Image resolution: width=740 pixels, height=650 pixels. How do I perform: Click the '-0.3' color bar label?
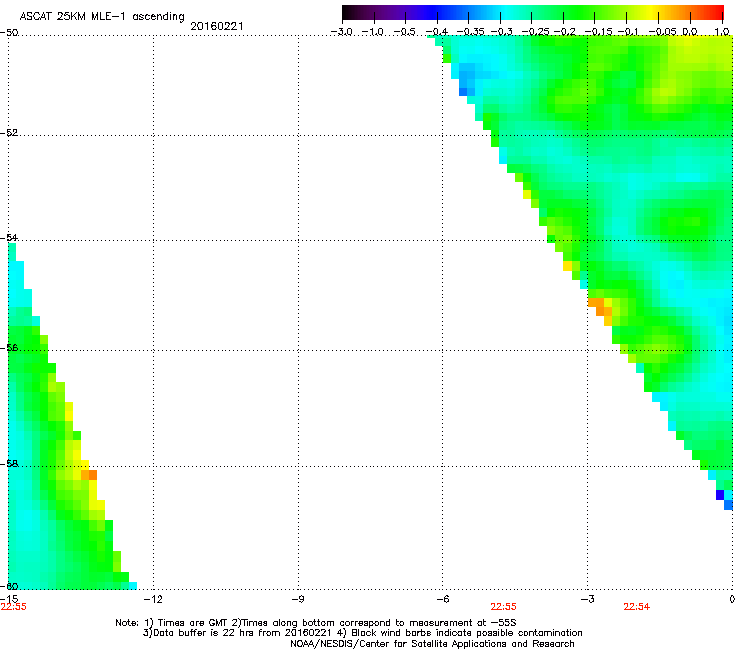click(501, 32)
